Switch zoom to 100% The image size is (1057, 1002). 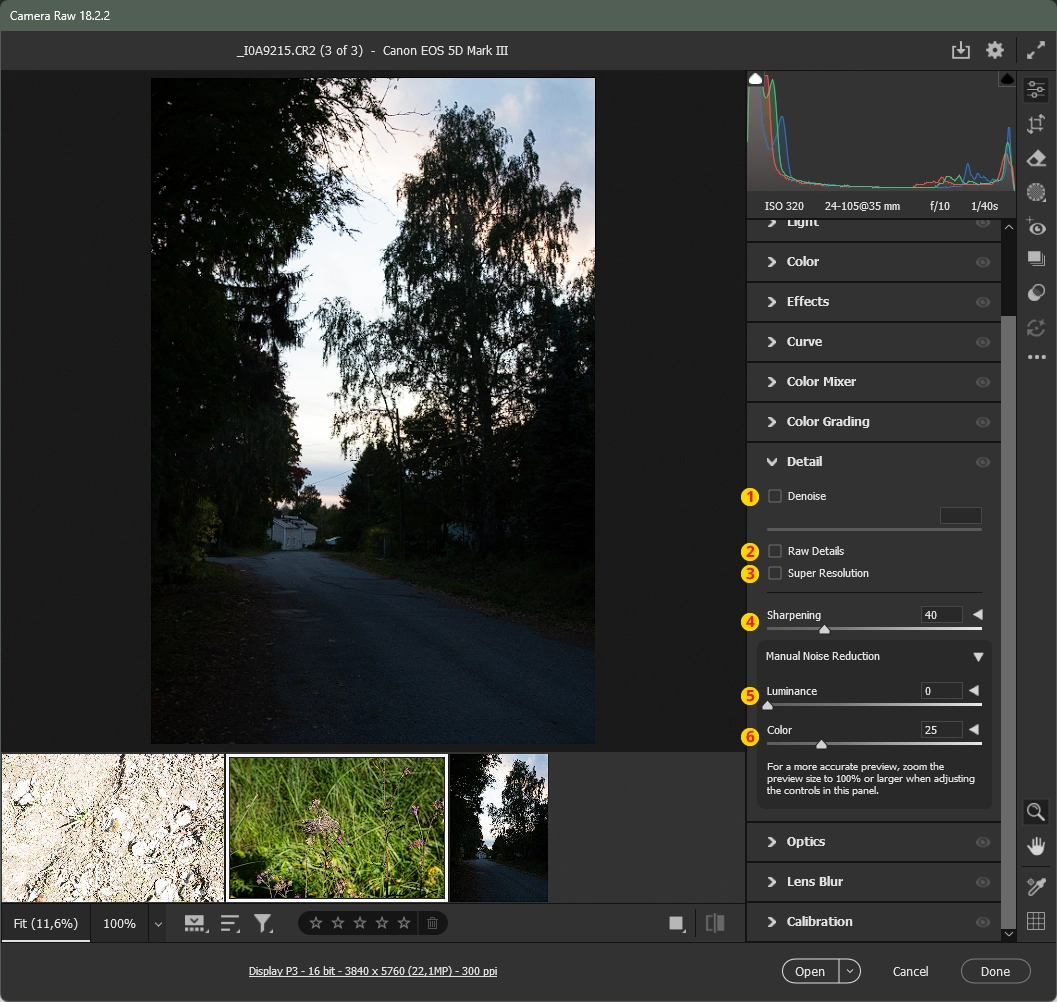[119, 924]
